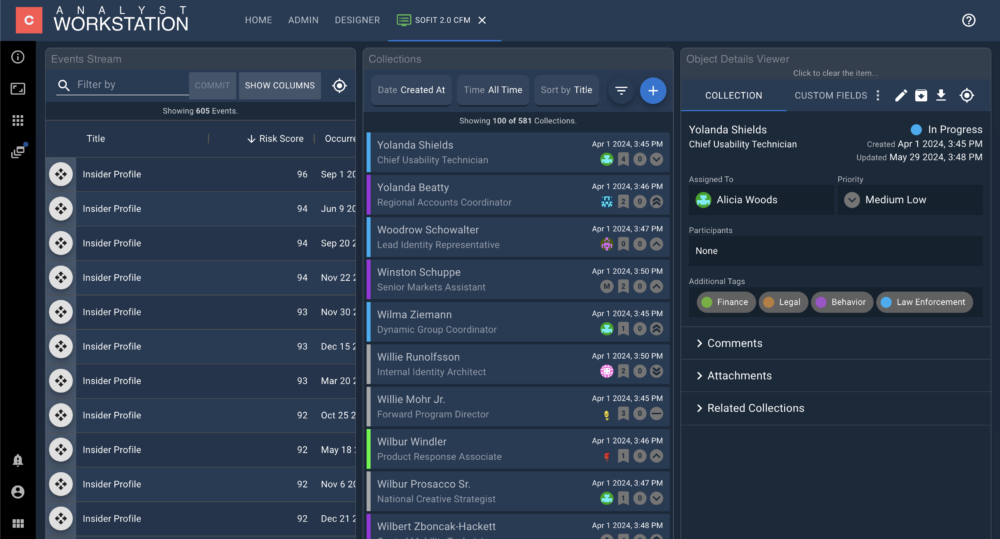Click the red flag avatar on Wilbur Windler card

607,456
